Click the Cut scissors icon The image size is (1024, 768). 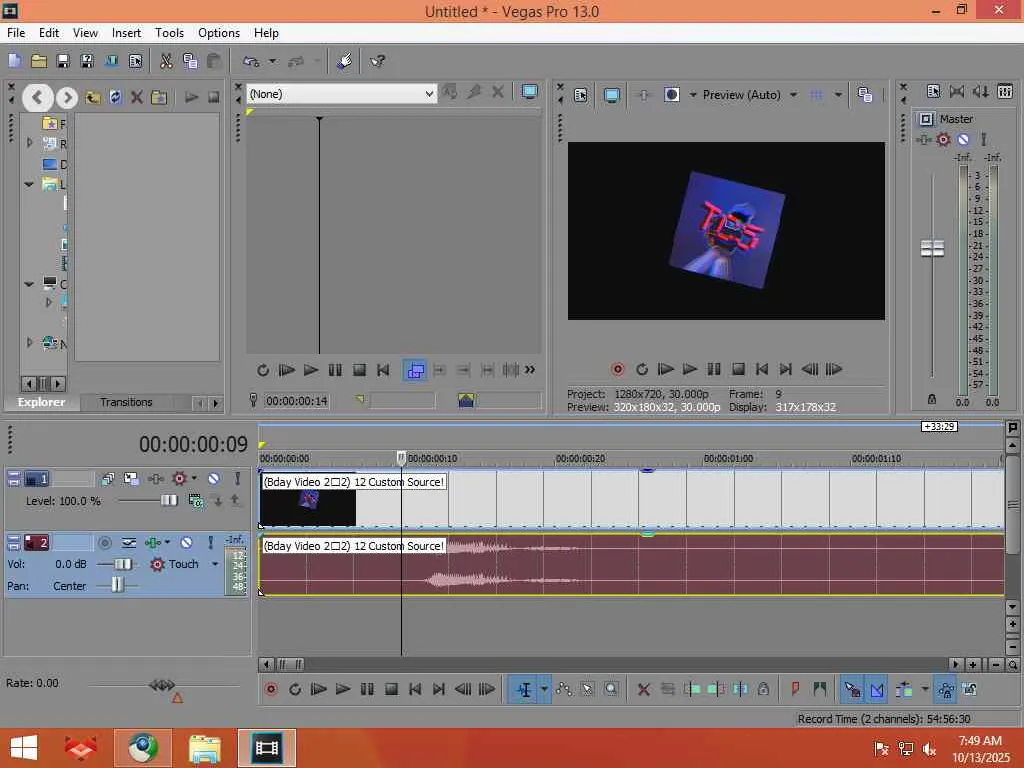coord(166,61)
